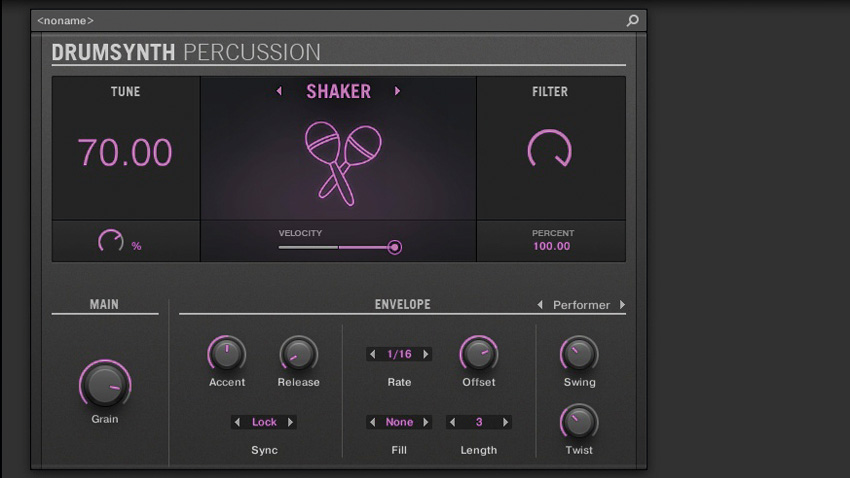Adjust the Grain knob
This screenshot has width=850, height=478.
(105, 384)
